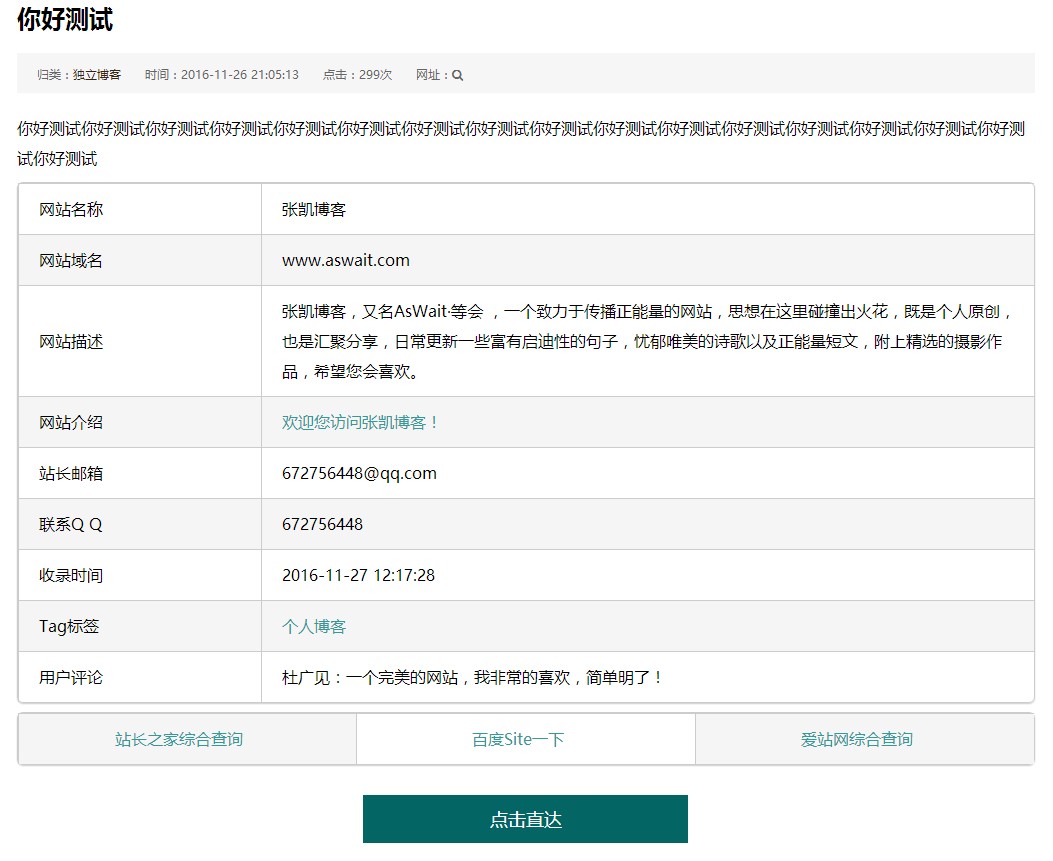
Task: Click the magnifier icon next to 网址
Action: 458,75
